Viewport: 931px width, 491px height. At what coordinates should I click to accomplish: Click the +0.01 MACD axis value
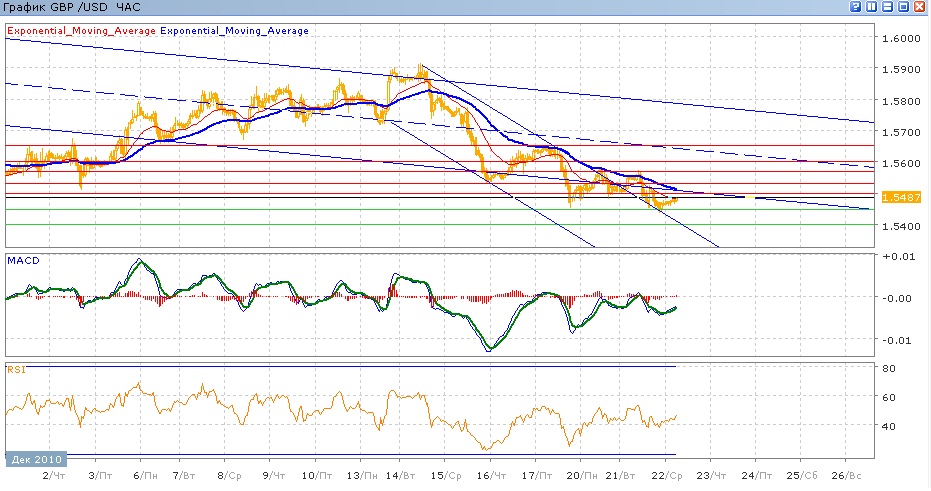pyautogui.click(x=898, y=256)
